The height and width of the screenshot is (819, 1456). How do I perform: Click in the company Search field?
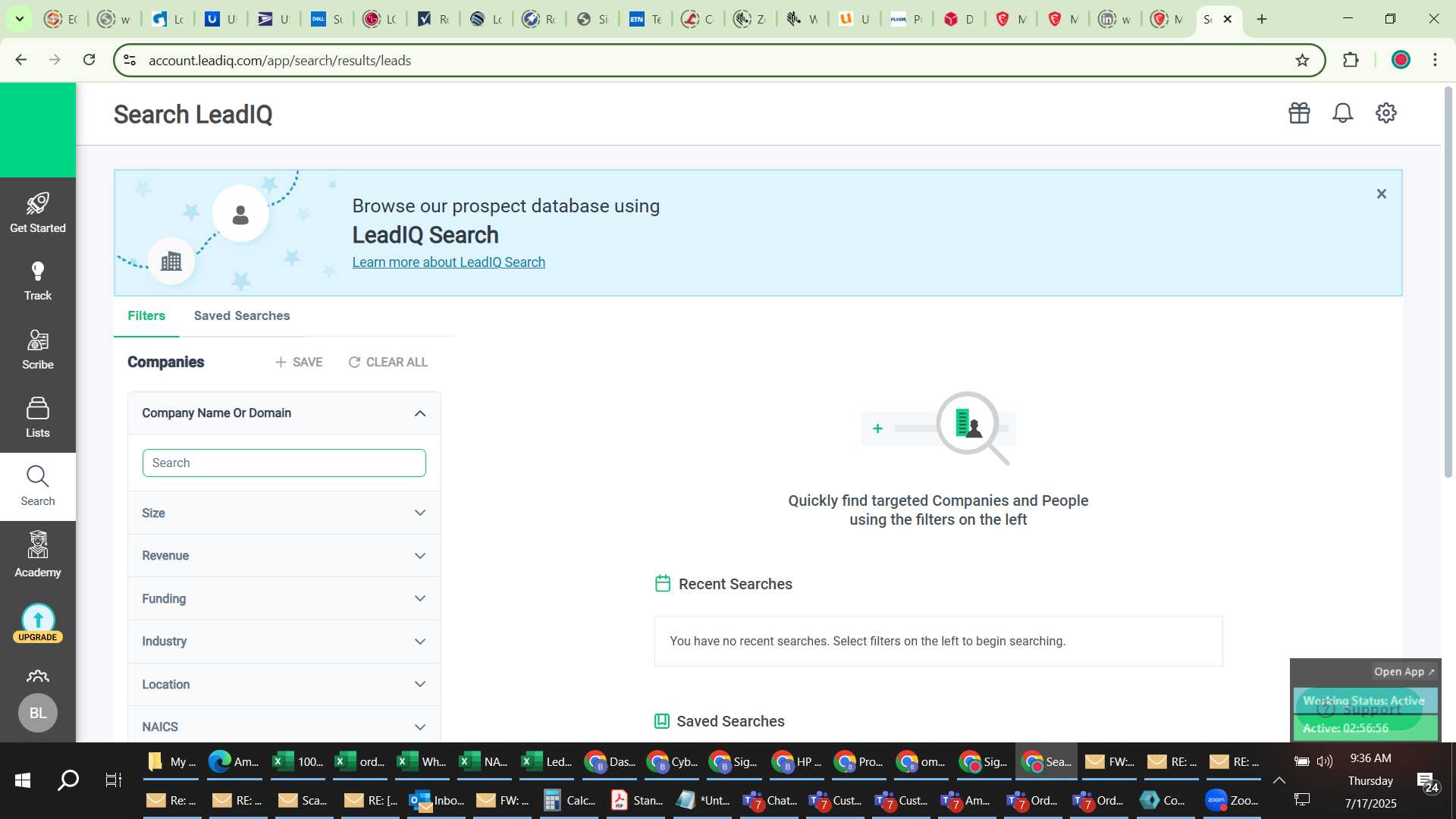tap(284, 463)
